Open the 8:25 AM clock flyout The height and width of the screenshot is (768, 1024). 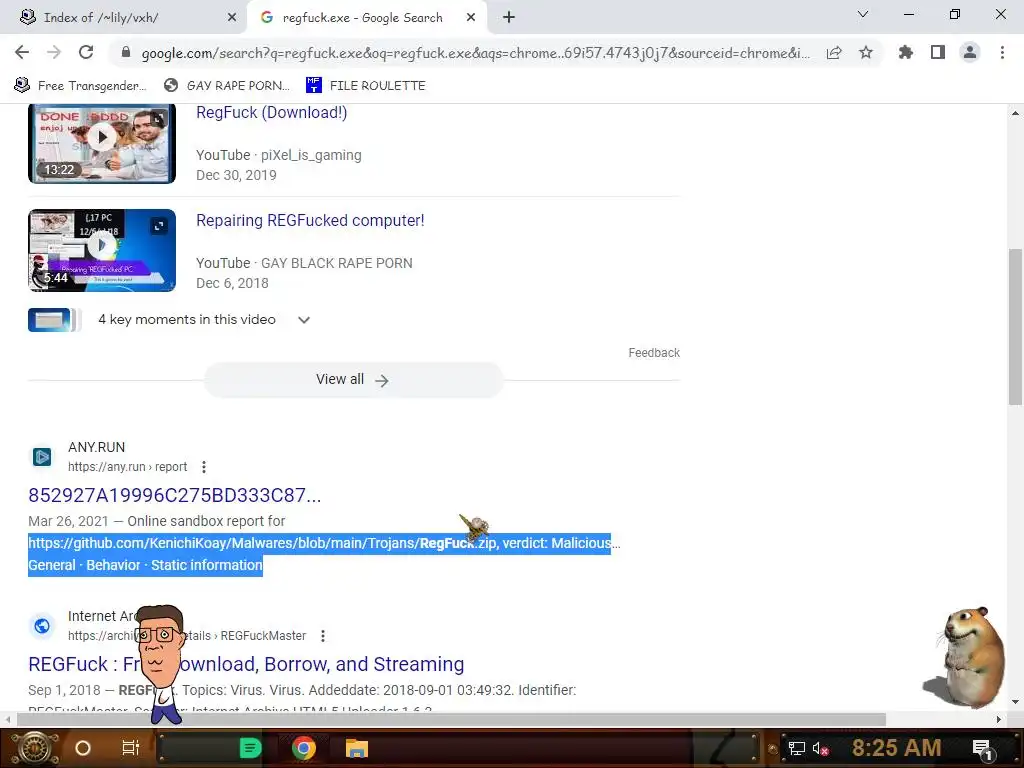[x=897, y=748]
